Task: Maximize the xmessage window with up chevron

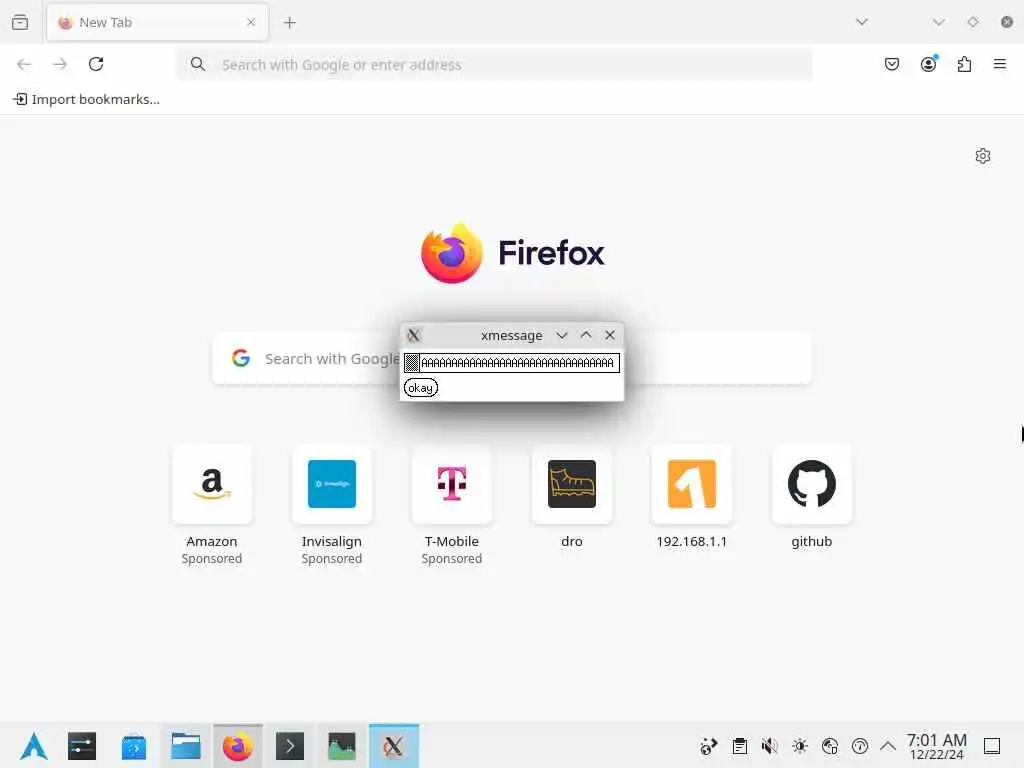Action: point(586,335)
